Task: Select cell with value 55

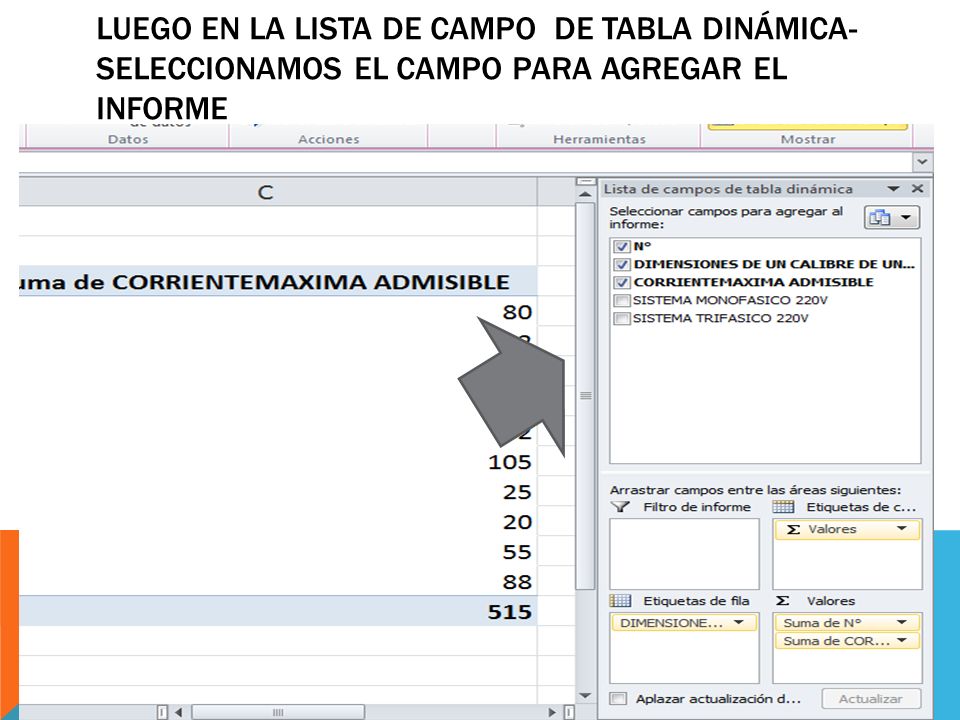Action: (x=278, y=552)
